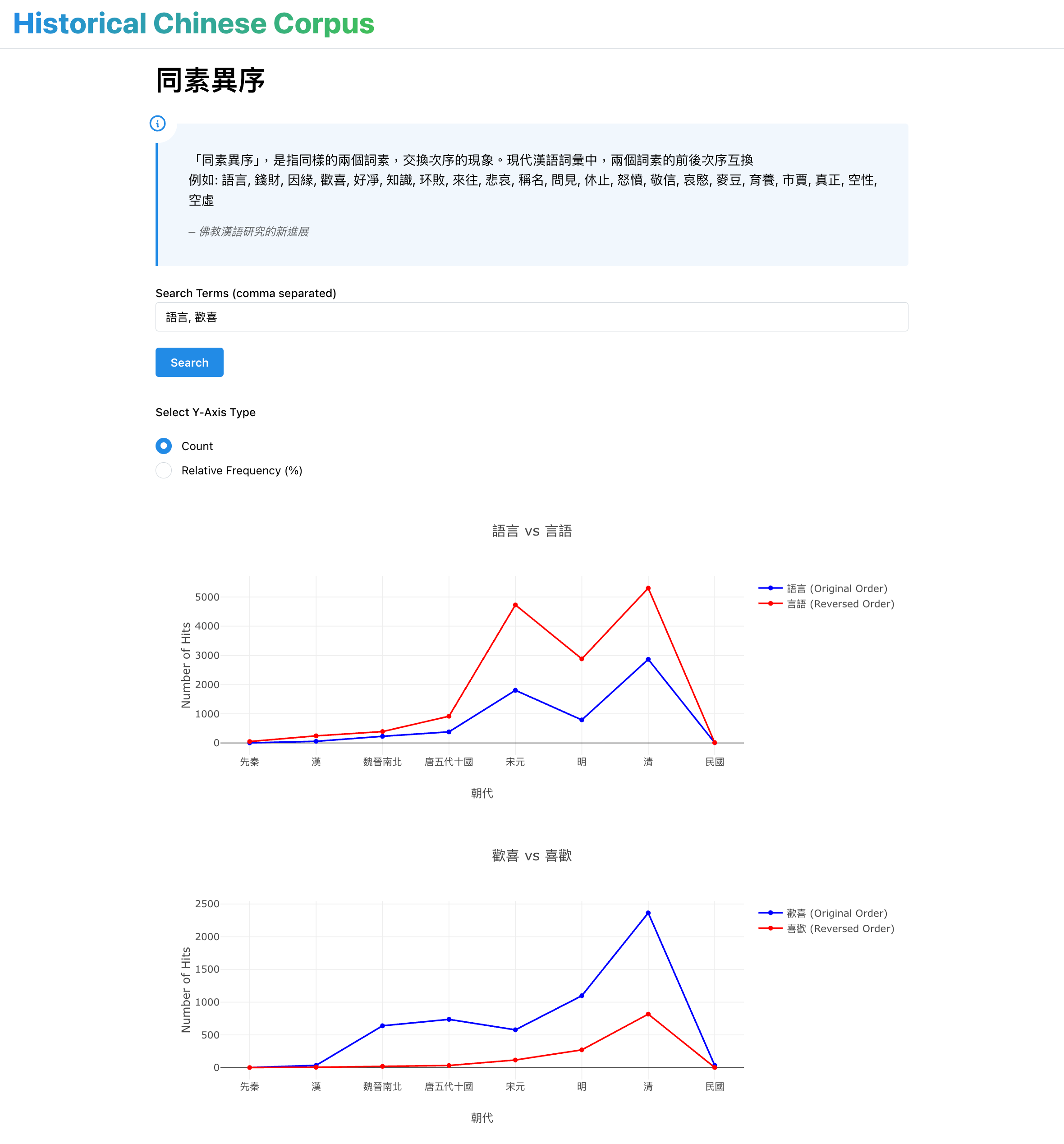This screenshot has height=1144, width=1064.
Task: Click the blue info icon above the blockquote
Action: (158, 123)
